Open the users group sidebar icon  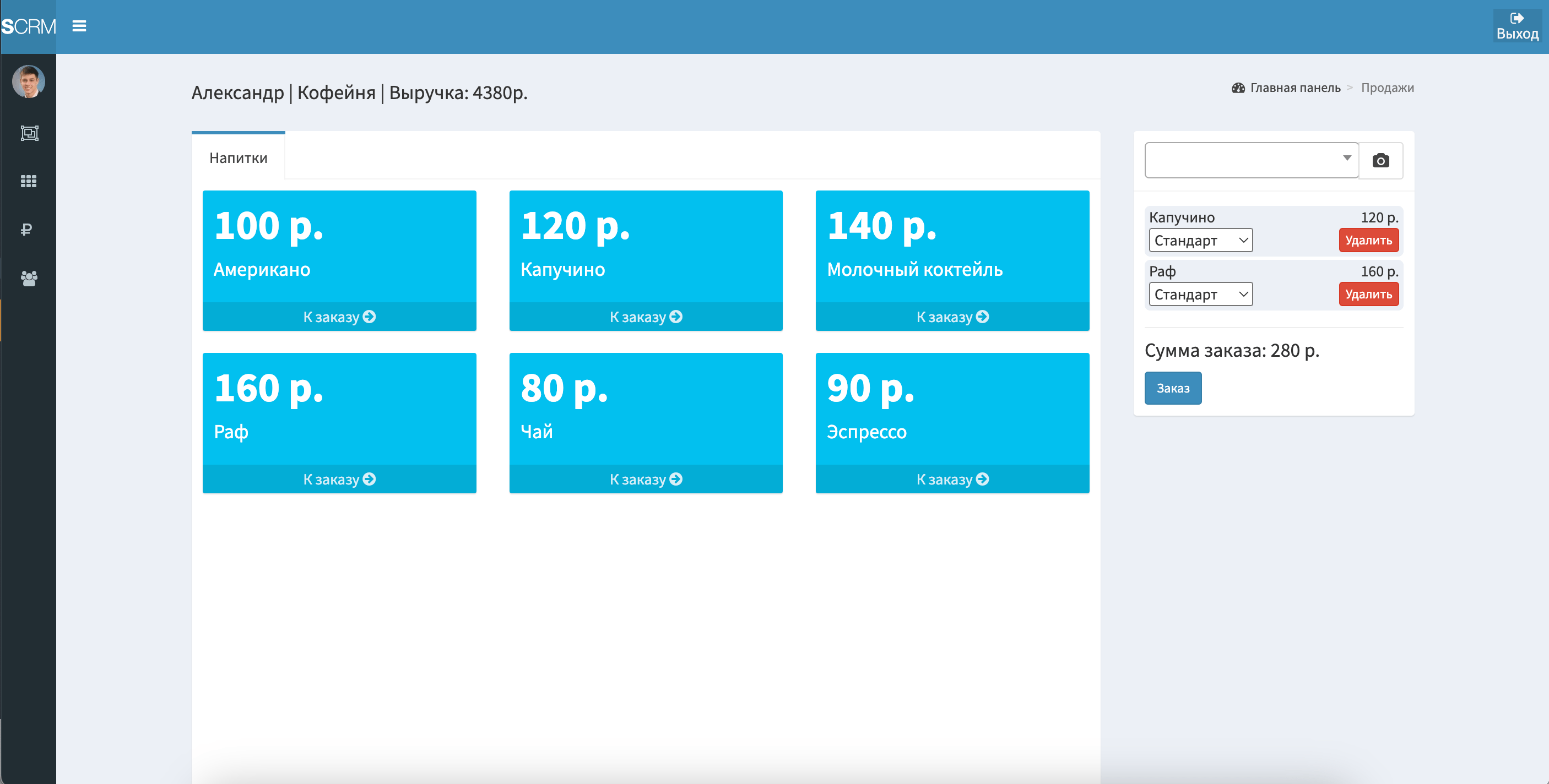click(x=29, y=278)
